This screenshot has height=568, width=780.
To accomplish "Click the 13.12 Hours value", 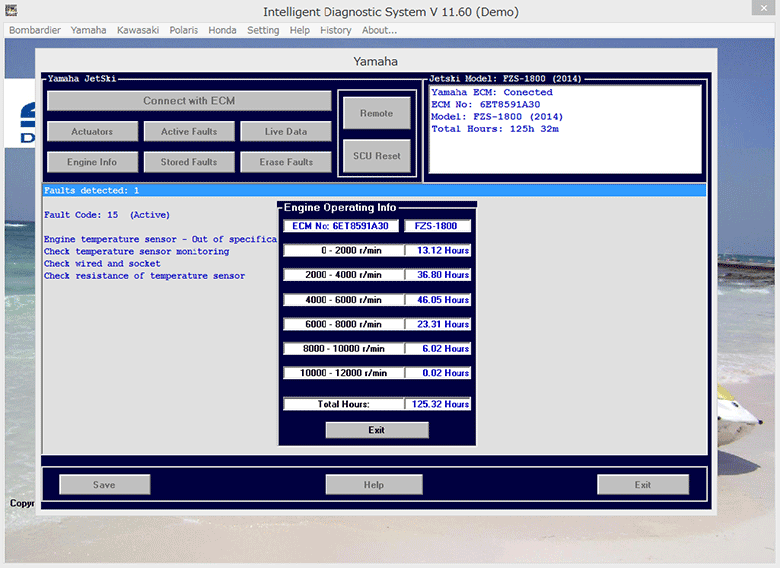I will click(438, 251).
